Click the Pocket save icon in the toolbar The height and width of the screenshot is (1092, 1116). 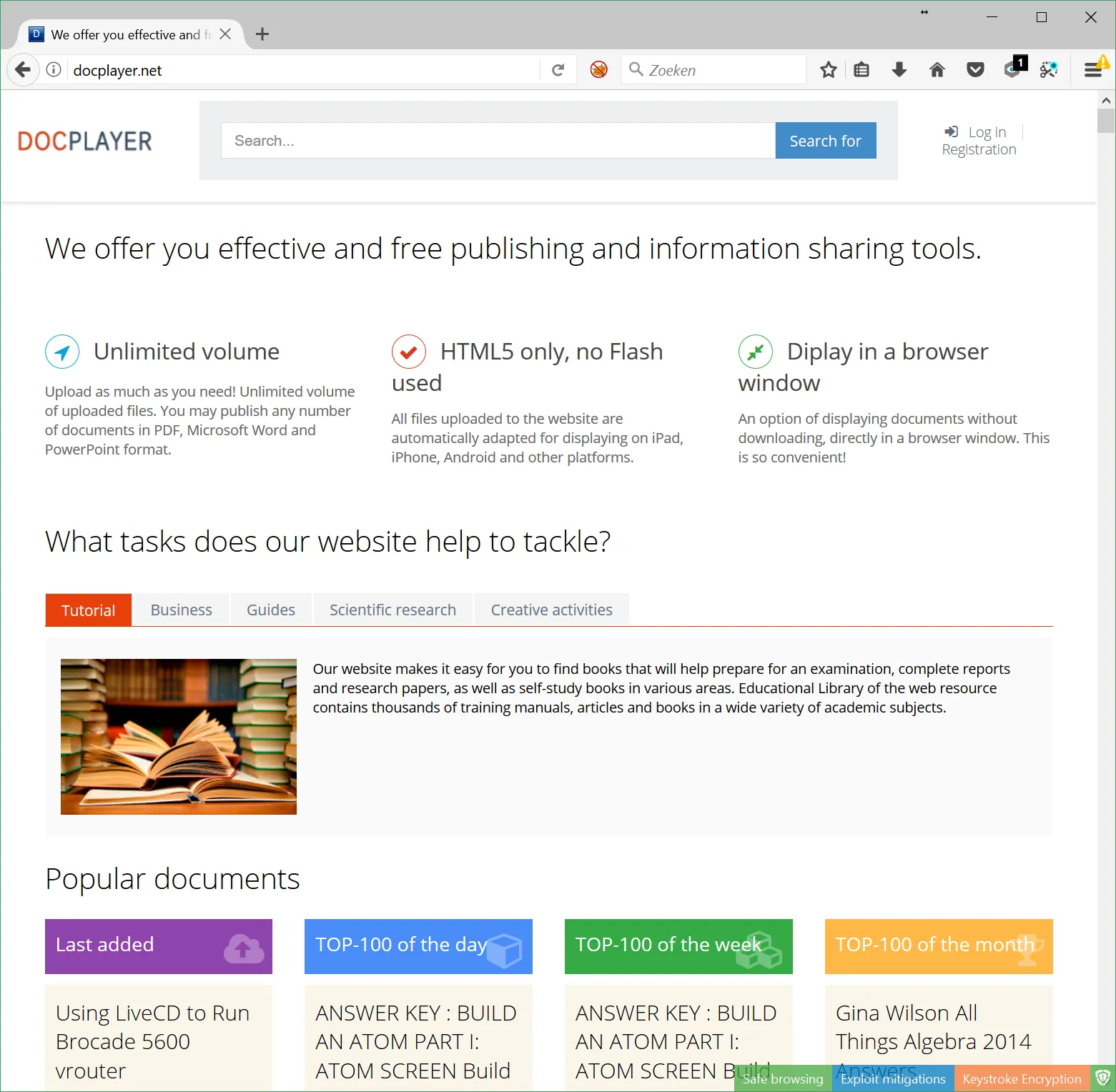975,69
